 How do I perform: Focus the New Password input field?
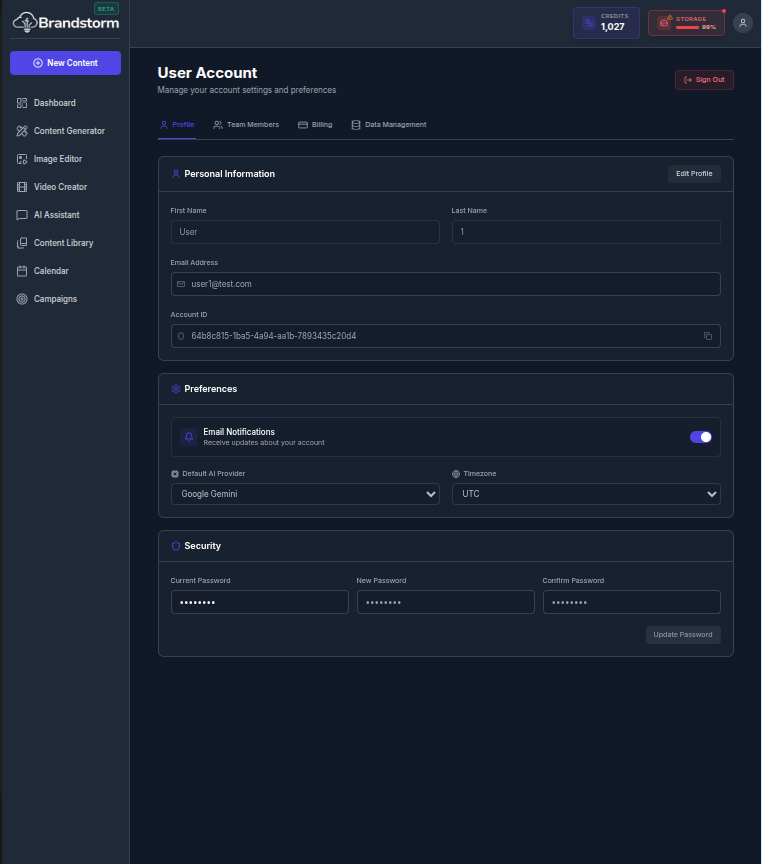(445, 602)
